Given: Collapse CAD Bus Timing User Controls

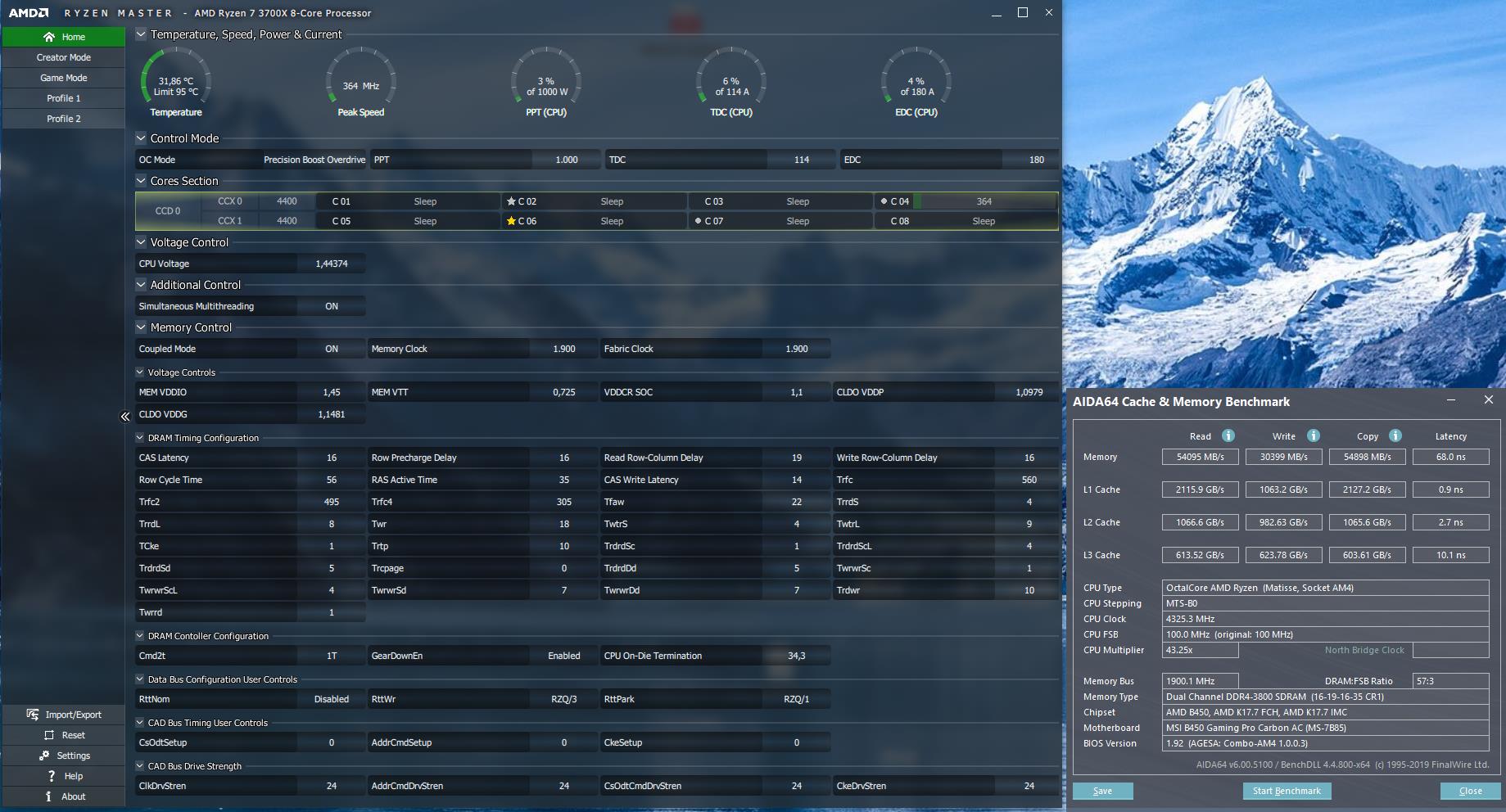Looking at the screenshot, I should click(x=140, y=723).
